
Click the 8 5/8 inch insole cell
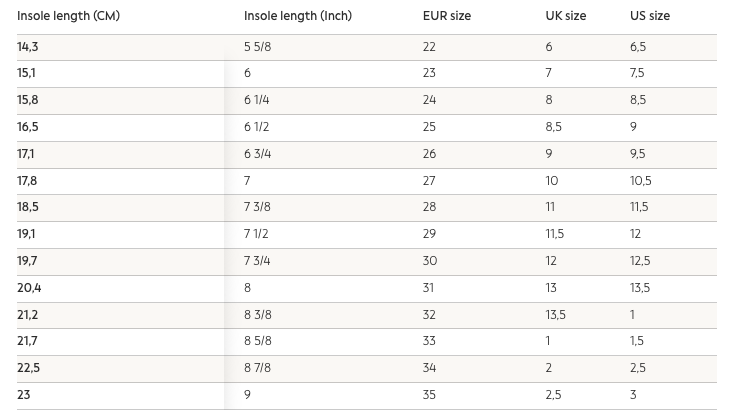click(x=257, y=341)
